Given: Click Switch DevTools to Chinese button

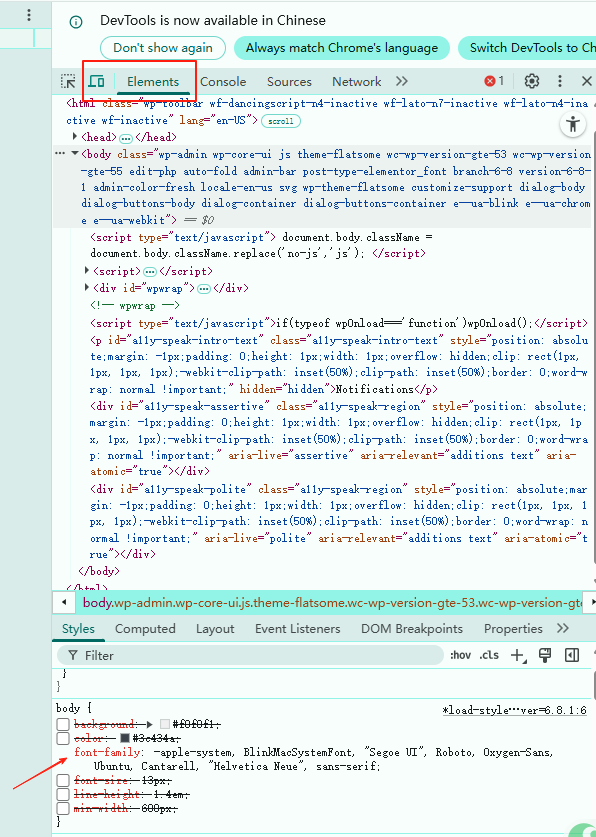Looking at the screenshot, I should (527, 48).
